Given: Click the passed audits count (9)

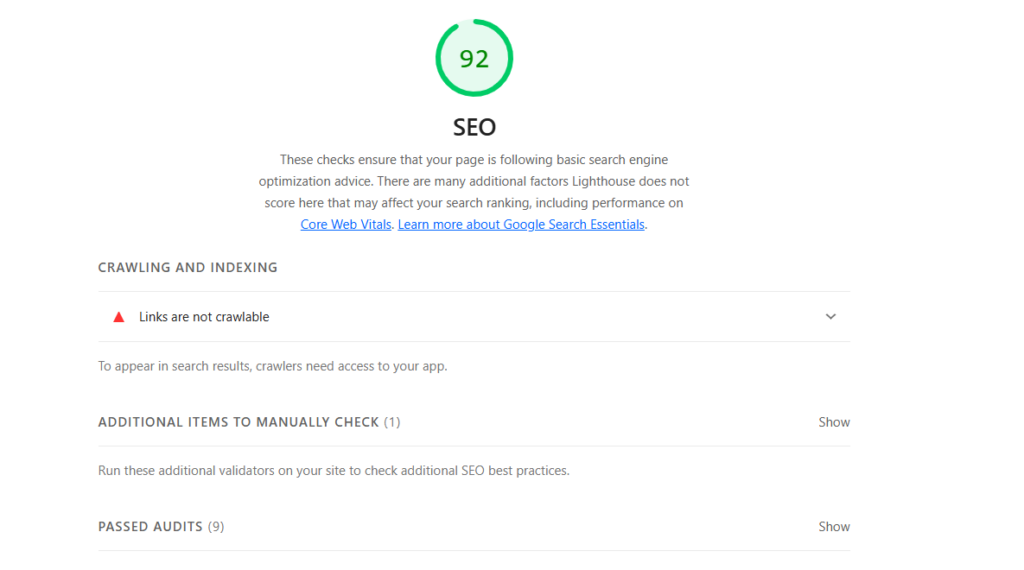Looking at the screenshot, I should [216, 526].
